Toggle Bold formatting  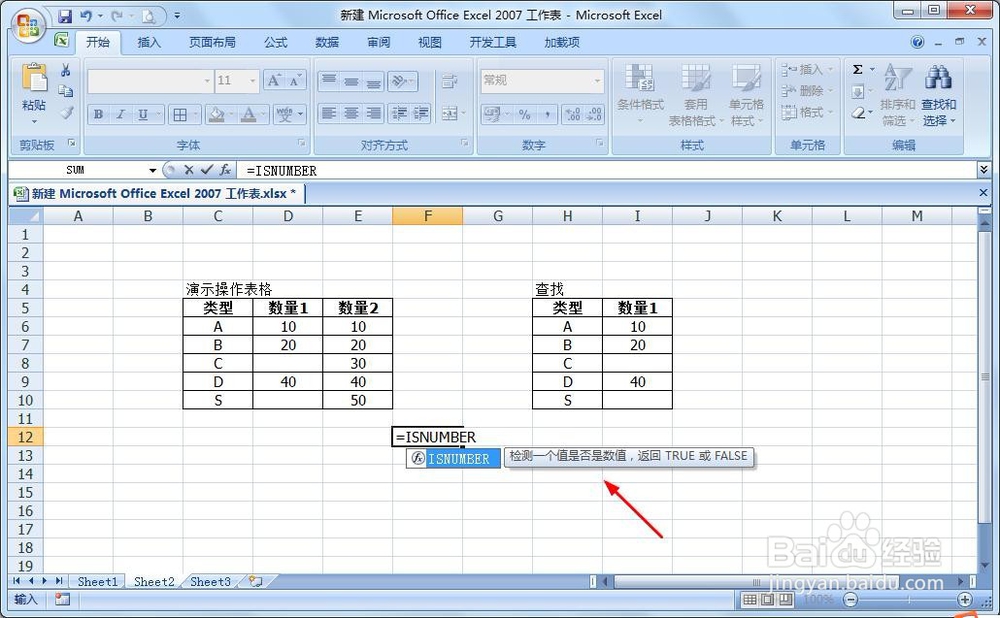point(98,114)
